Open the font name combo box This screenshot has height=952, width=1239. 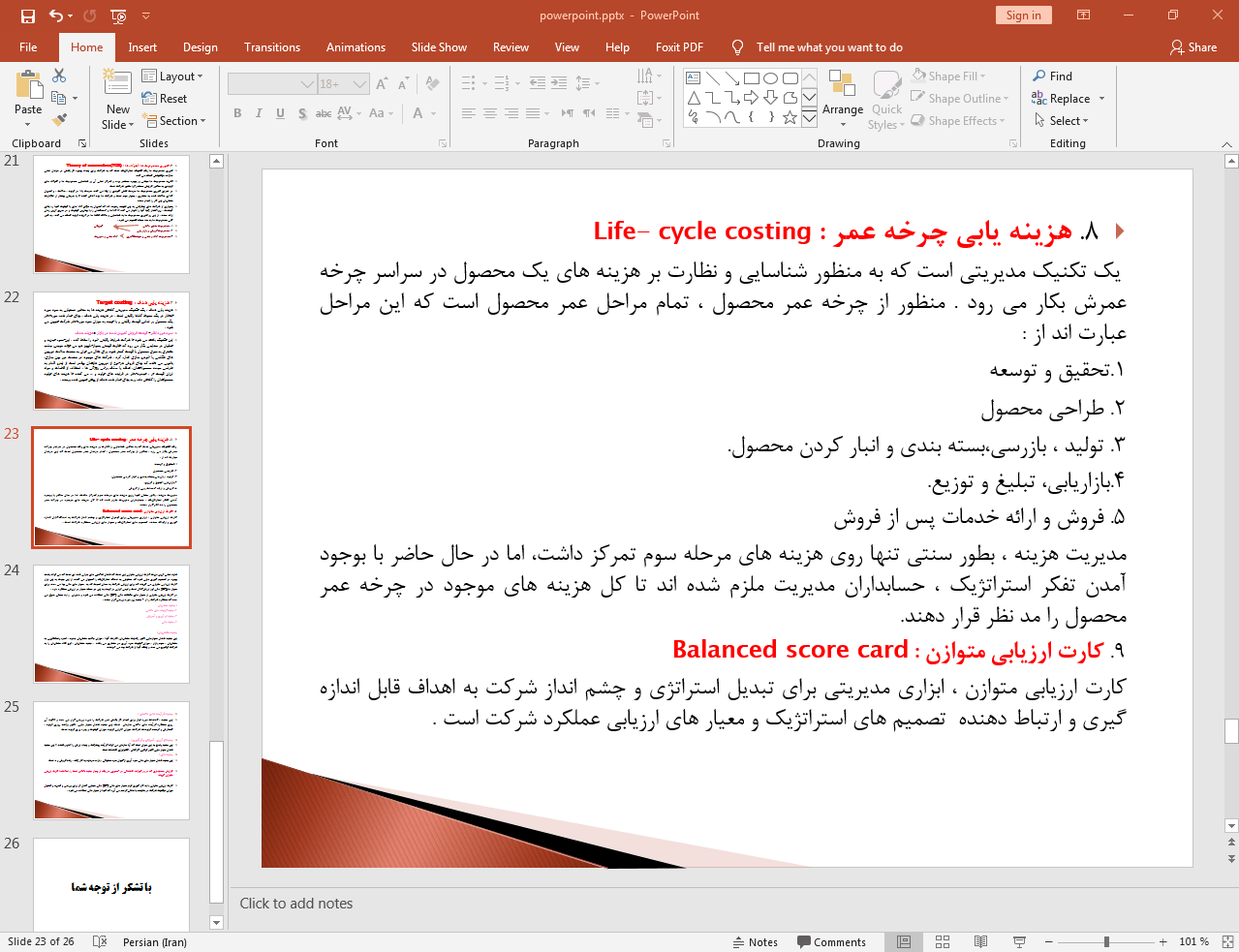272,84
